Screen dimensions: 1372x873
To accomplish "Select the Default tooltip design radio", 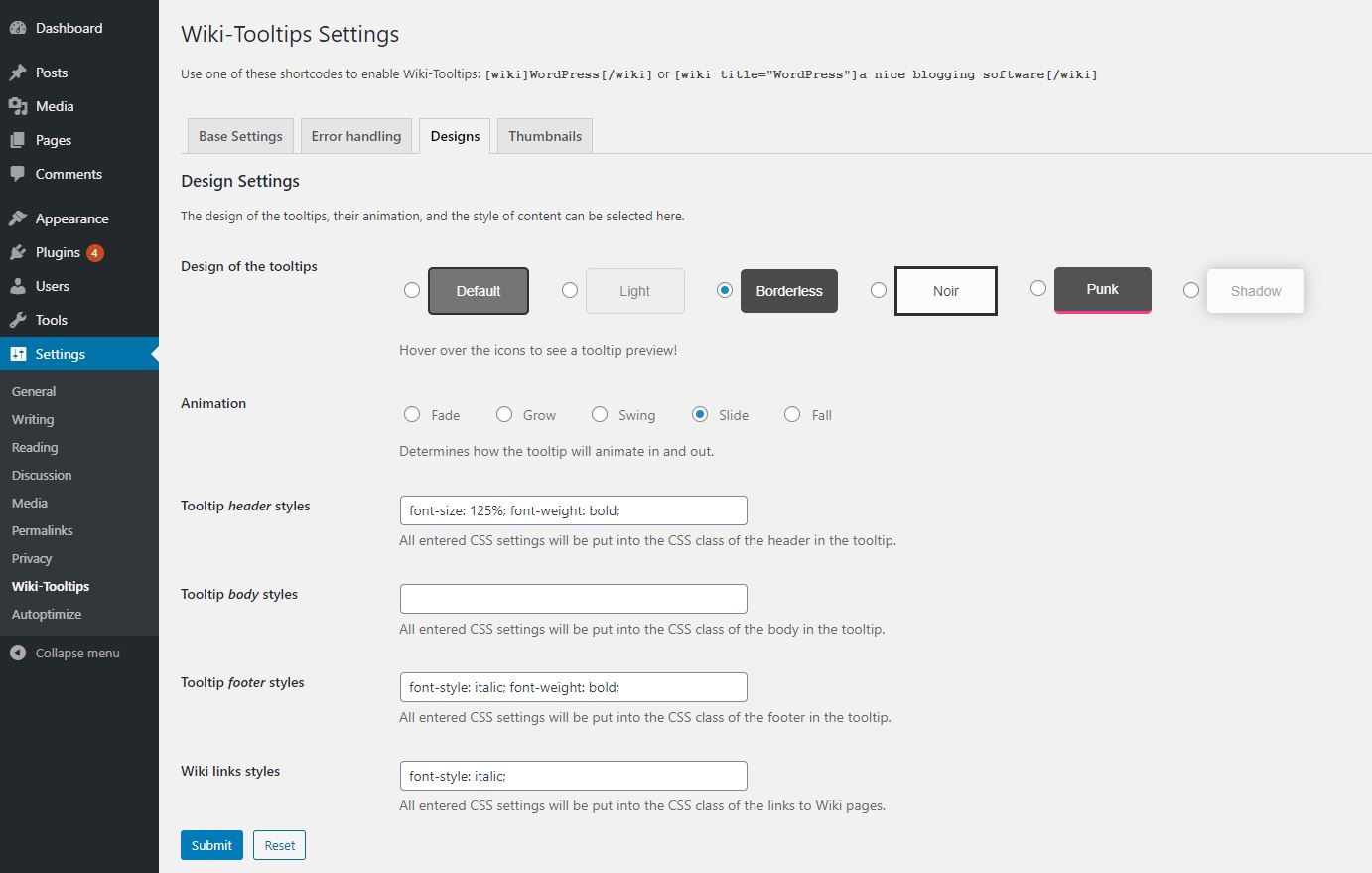I will pyautogui.click(x=412, y=290).
